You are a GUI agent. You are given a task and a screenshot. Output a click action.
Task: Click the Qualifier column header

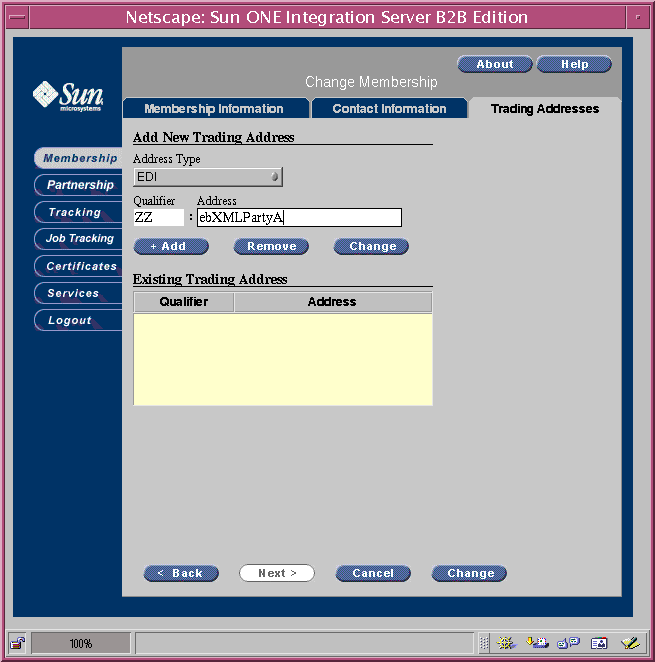click(x=184, y=302)
